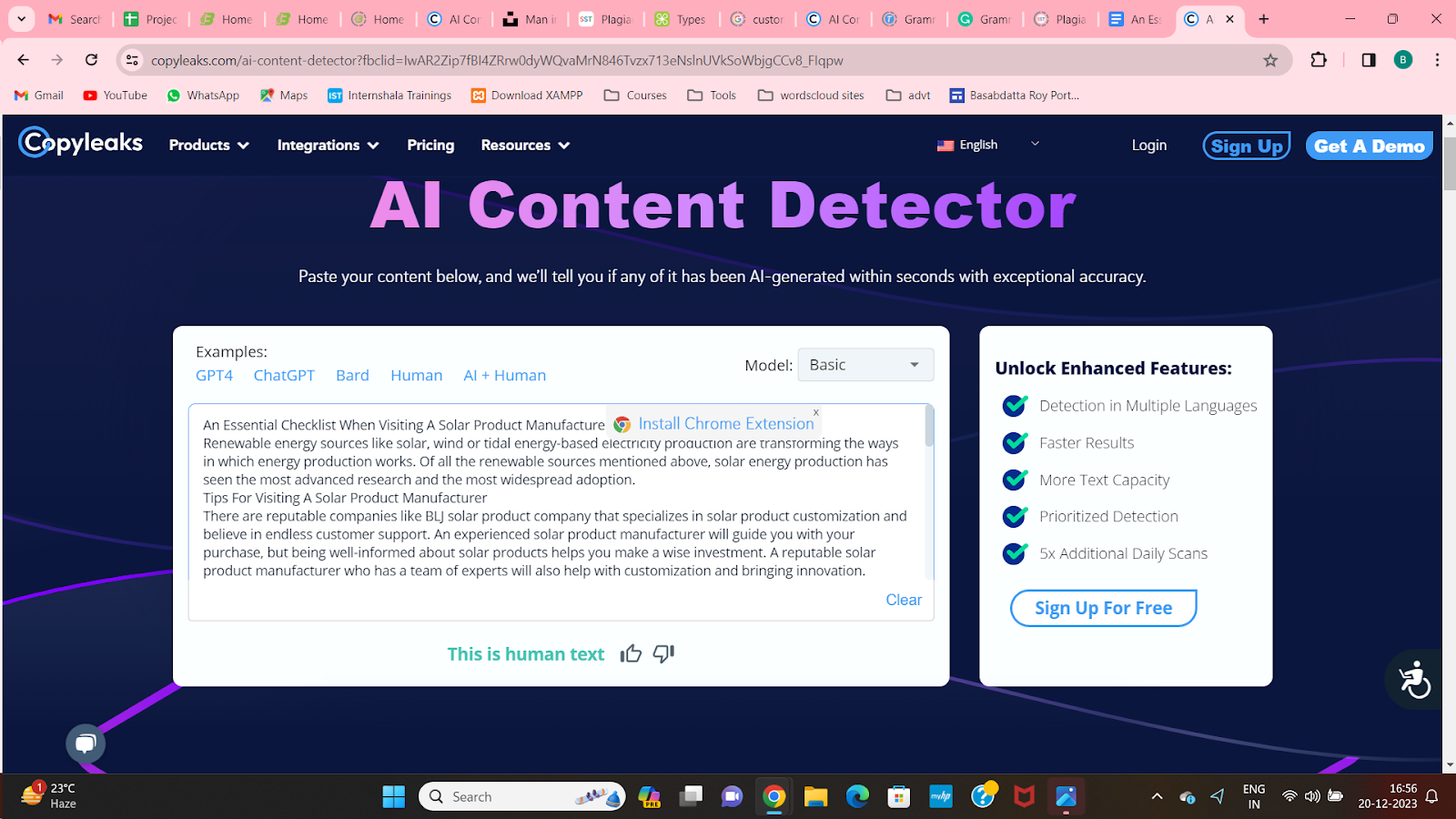Open a new browser tab
The image size is (1456, 819).
[1263, 19]
